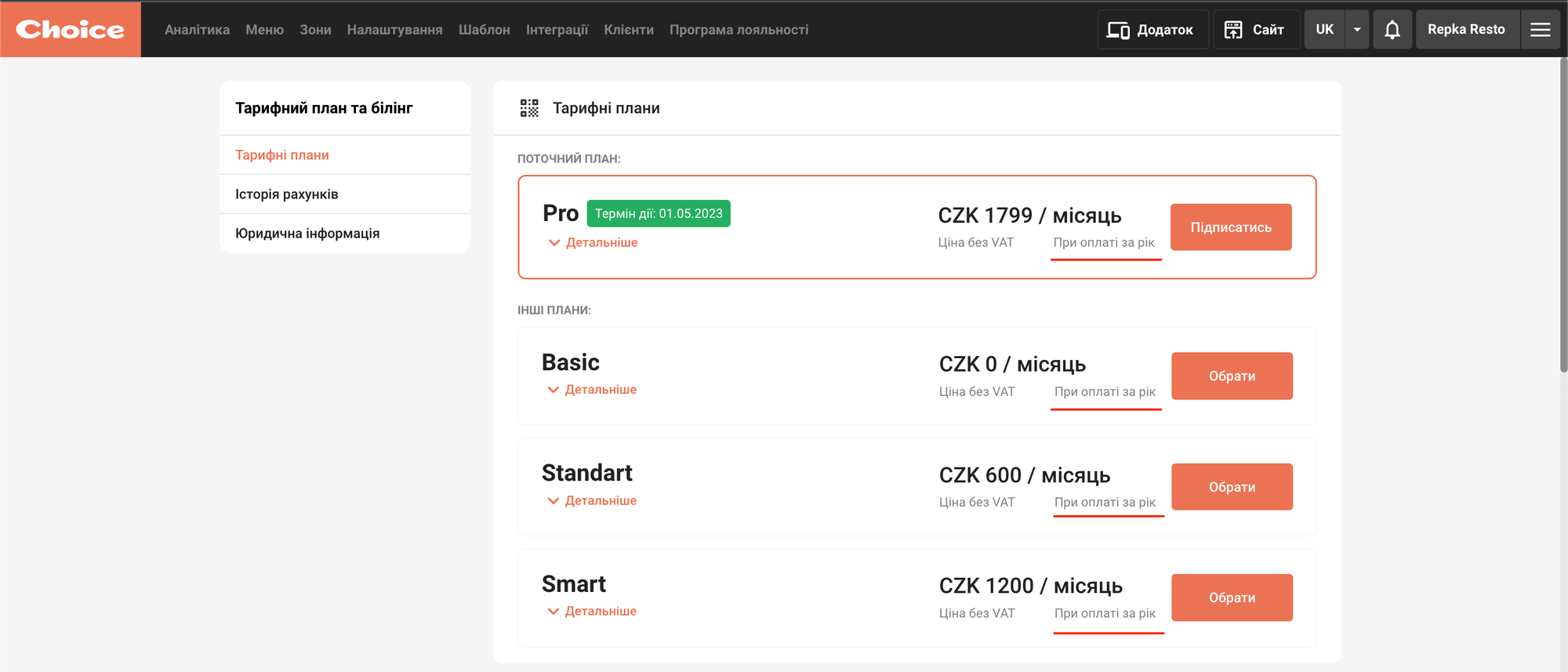Click the Repka Resto account button
The height and width of the screenshot is (672, 1568).
pos(1466,30)
